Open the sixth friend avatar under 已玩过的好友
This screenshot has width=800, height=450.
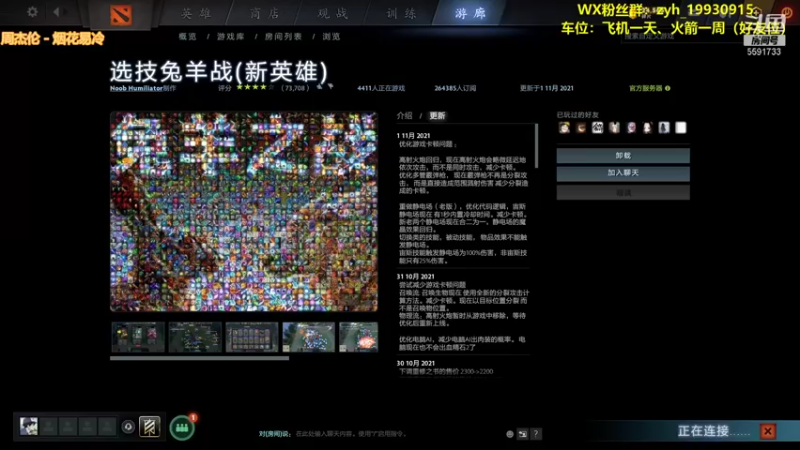click(647, 128)
